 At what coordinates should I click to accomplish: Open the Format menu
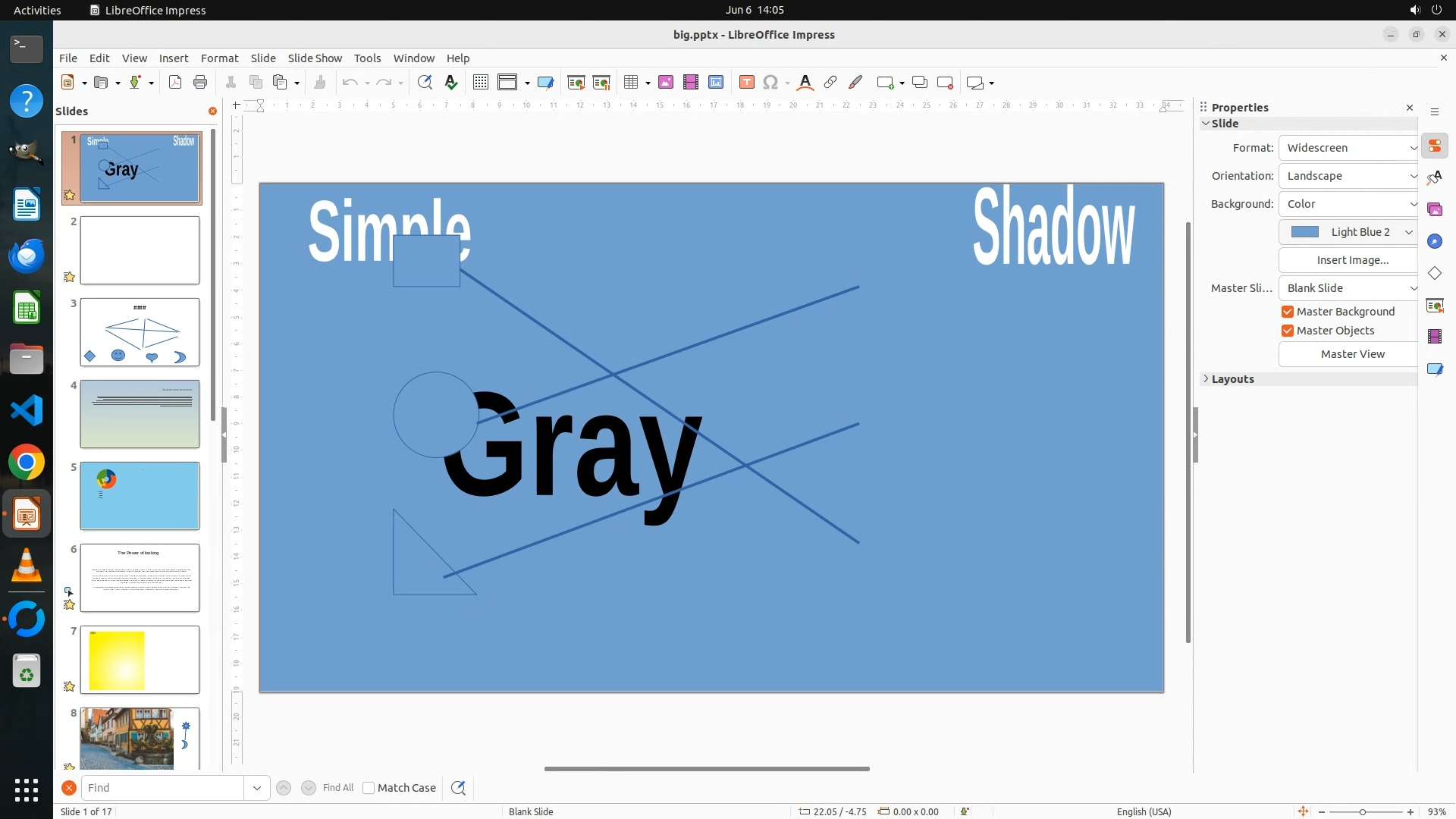click(219, 58)
